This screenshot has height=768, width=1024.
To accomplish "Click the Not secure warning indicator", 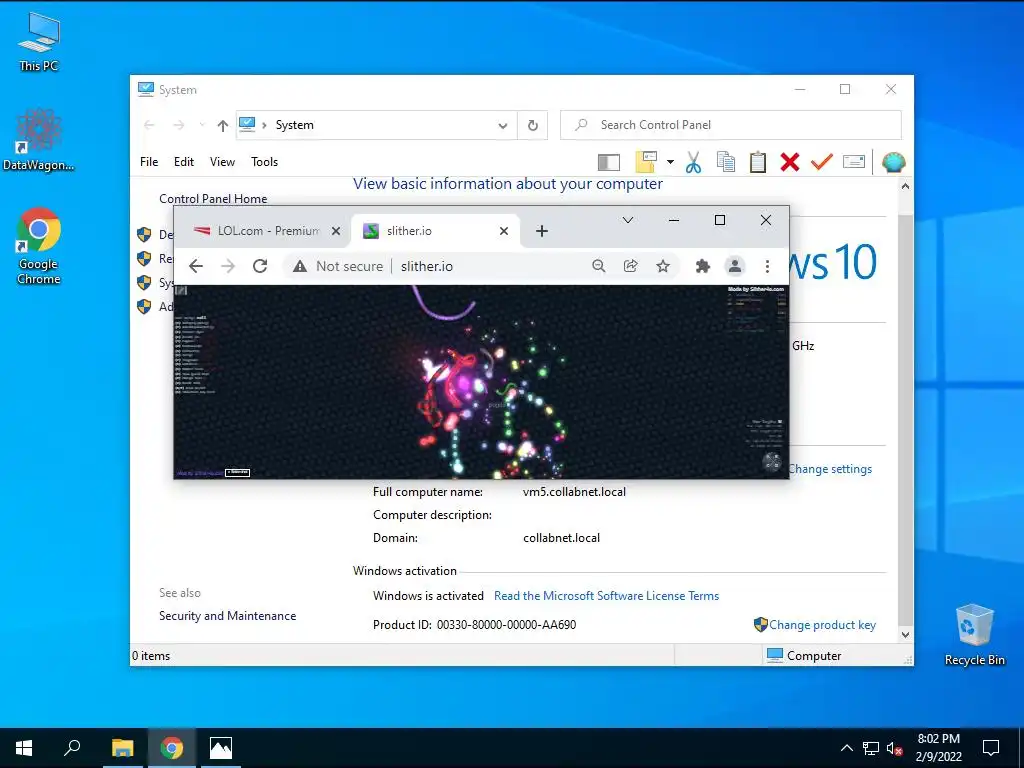I will [338, 266].
